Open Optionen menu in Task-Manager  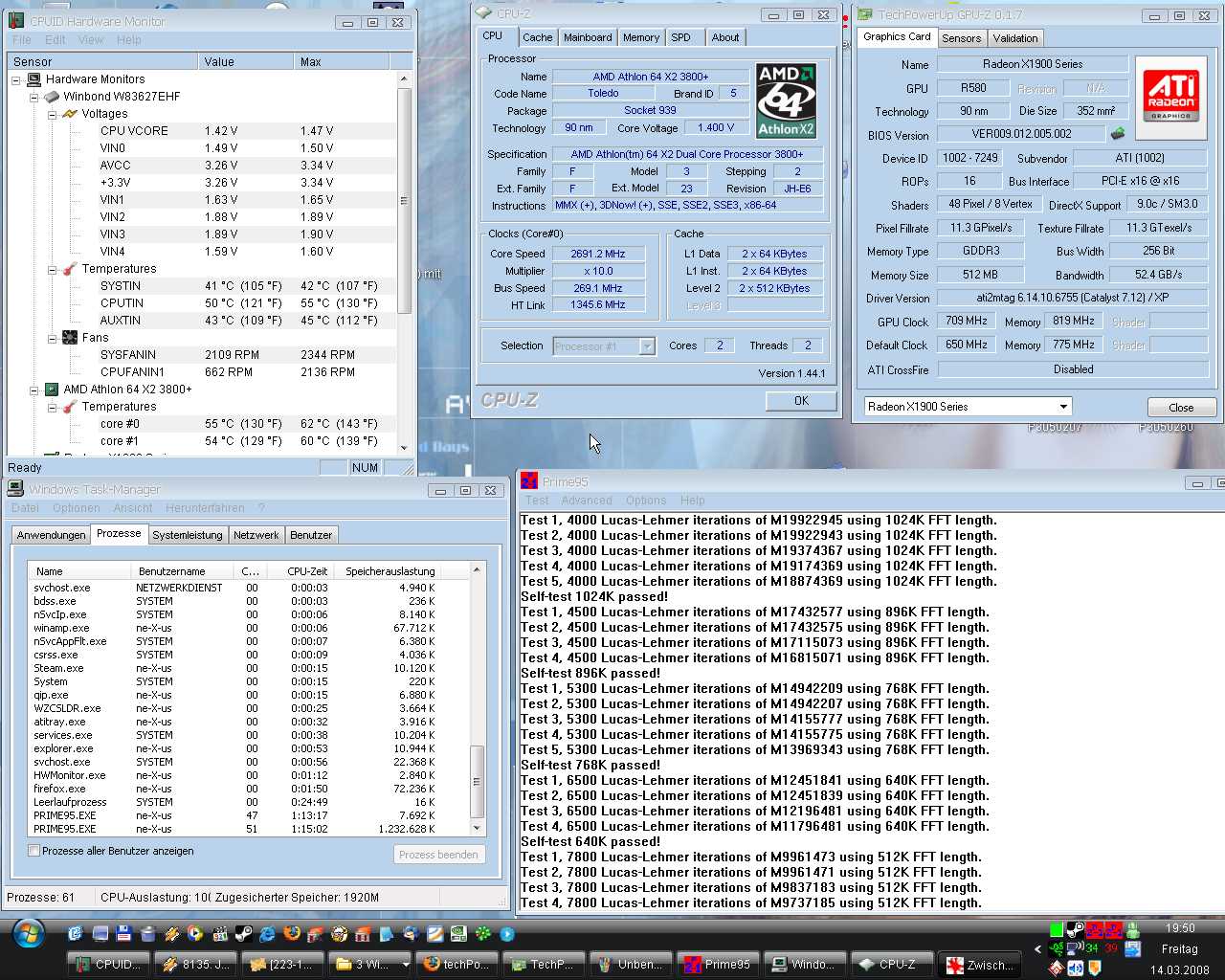point(77,508)
